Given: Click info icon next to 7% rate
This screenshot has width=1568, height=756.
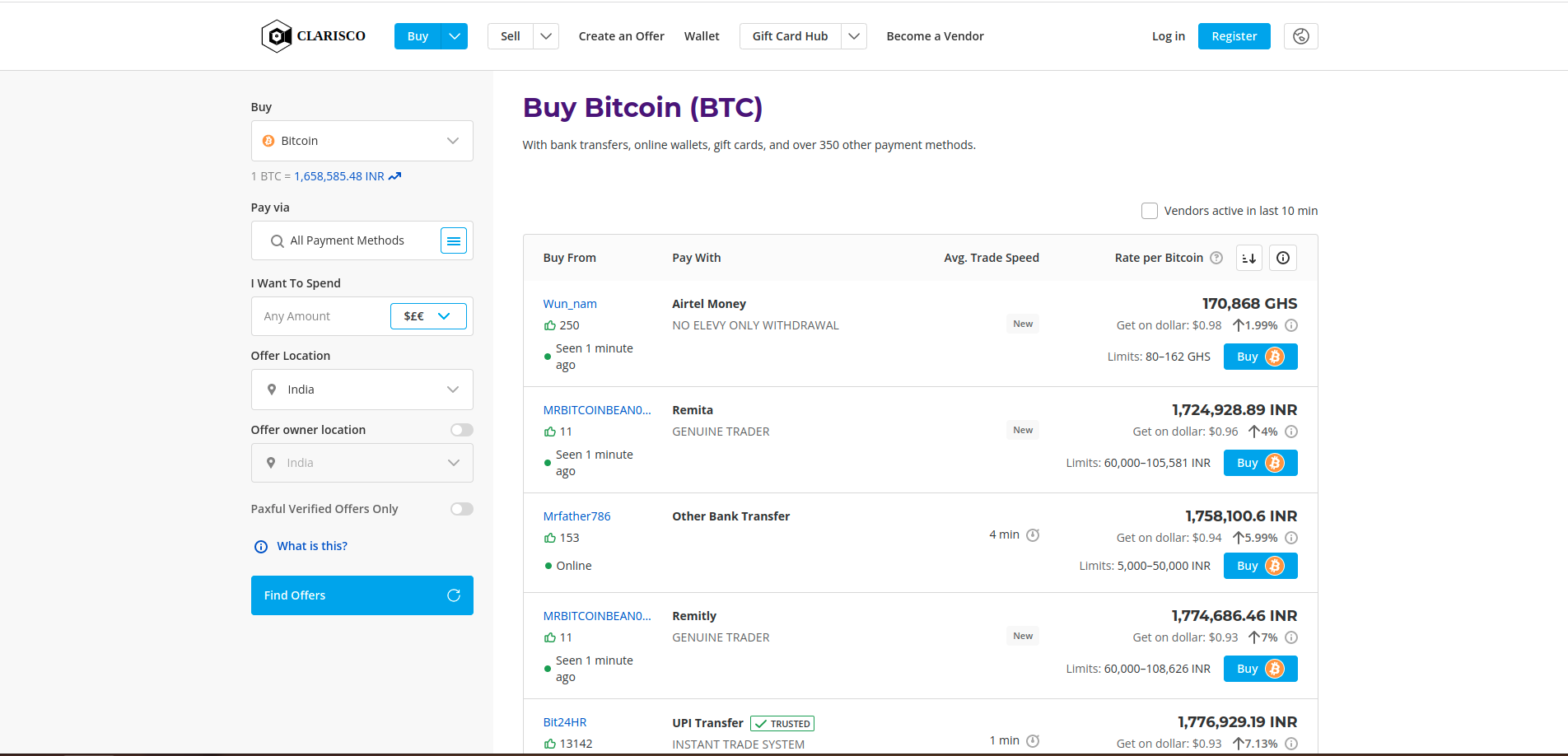Looking at the screenshot, I should click(1291, 637).
